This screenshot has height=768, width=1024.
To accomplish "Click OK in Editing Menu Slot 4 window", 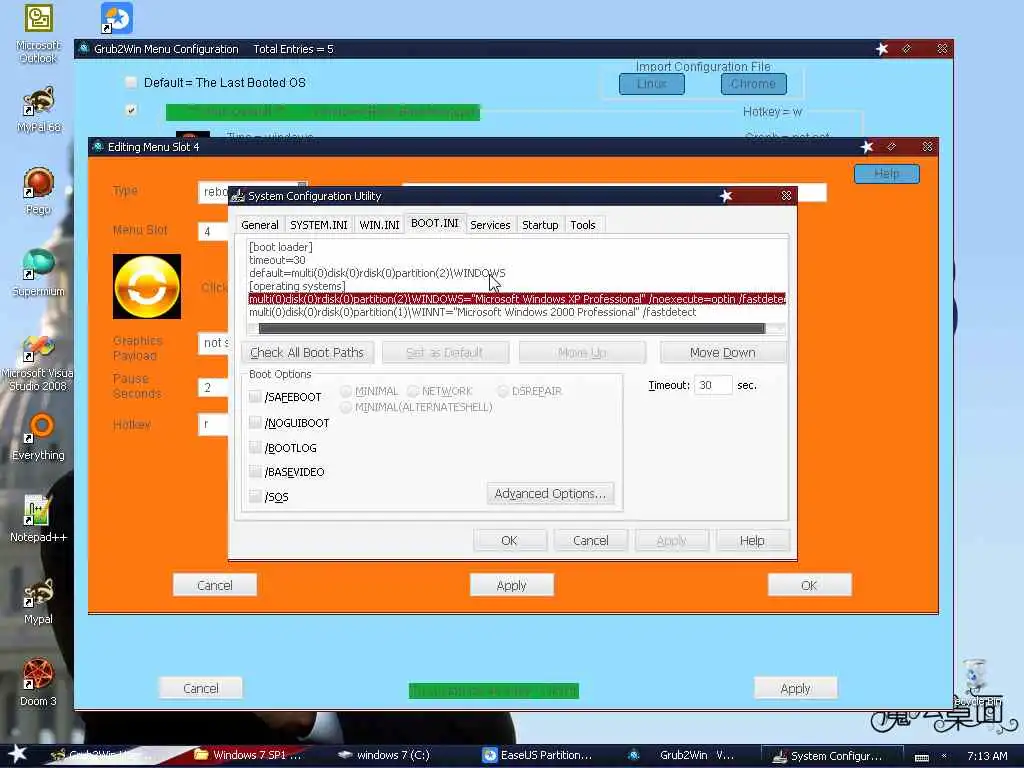I will (809, 585).
